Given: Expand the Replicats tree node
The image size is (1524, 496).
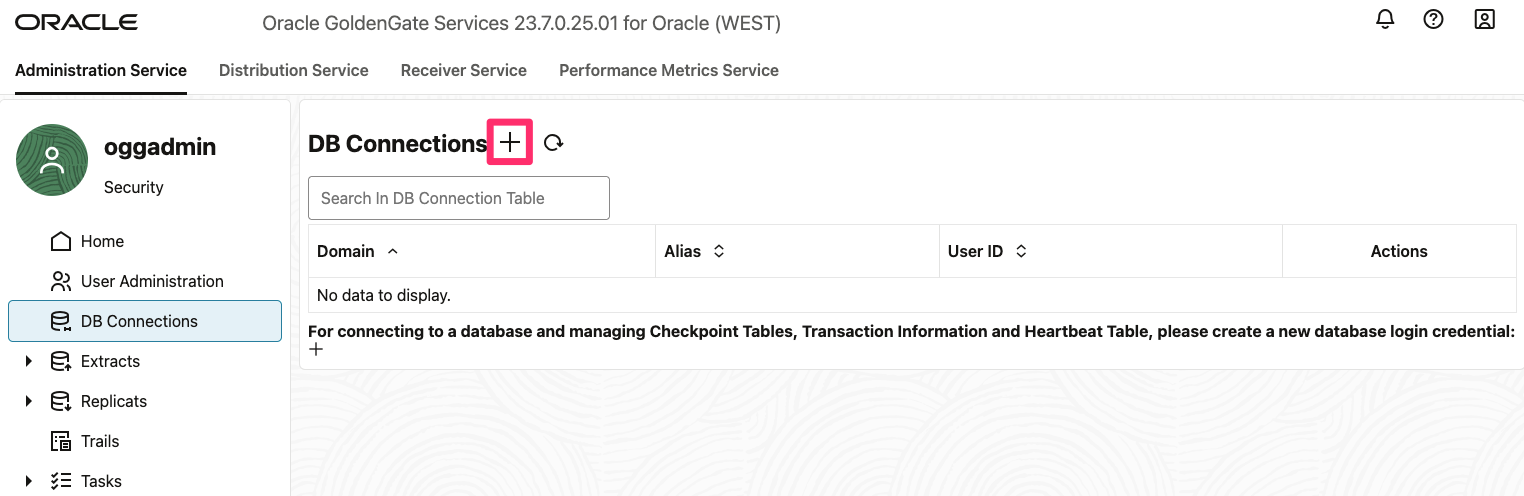Looking at the screenshot, I should point(29,401).
